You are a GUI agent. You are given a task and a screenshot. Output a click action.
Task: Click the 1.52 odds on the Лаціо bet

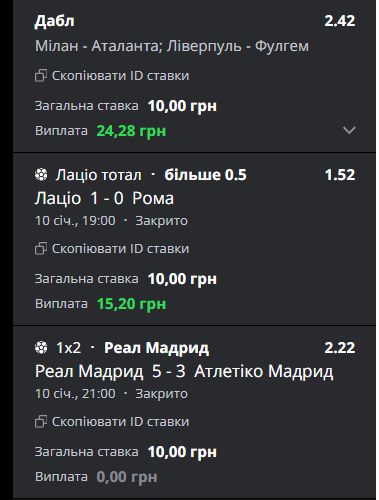340,175
